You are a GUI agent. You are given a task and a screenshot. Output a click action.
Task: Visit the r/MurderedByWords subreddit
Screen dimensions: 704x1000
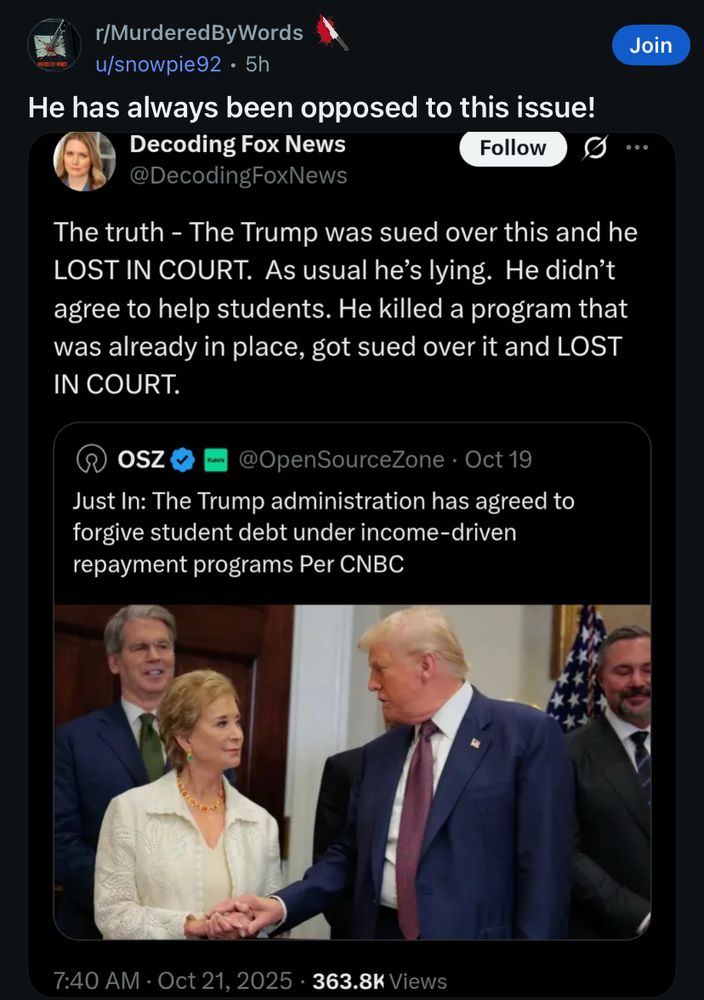click(x=202, y=31)
